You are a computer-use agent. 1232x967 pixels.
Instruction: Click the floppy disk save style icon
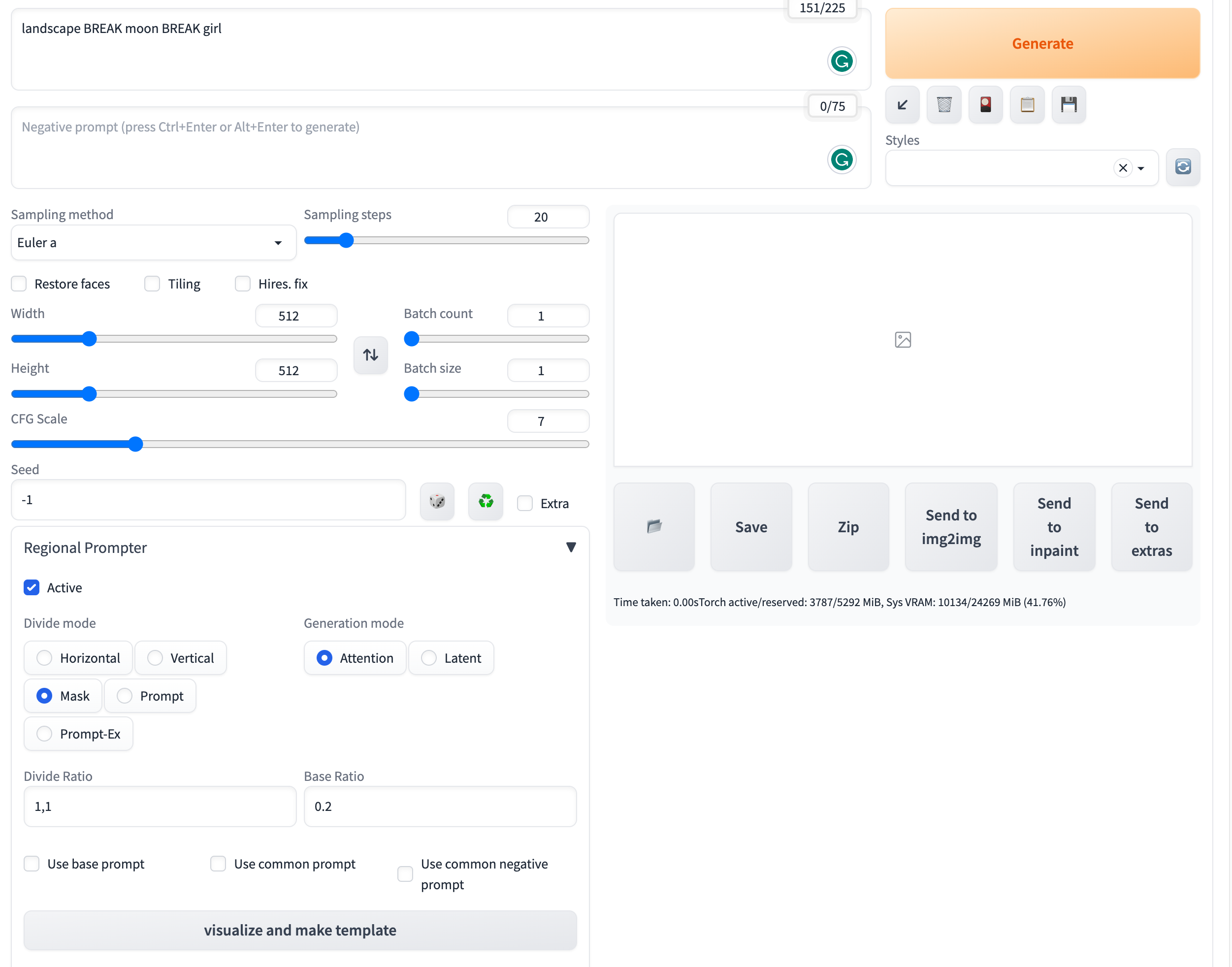click(x=1069, y=105)
